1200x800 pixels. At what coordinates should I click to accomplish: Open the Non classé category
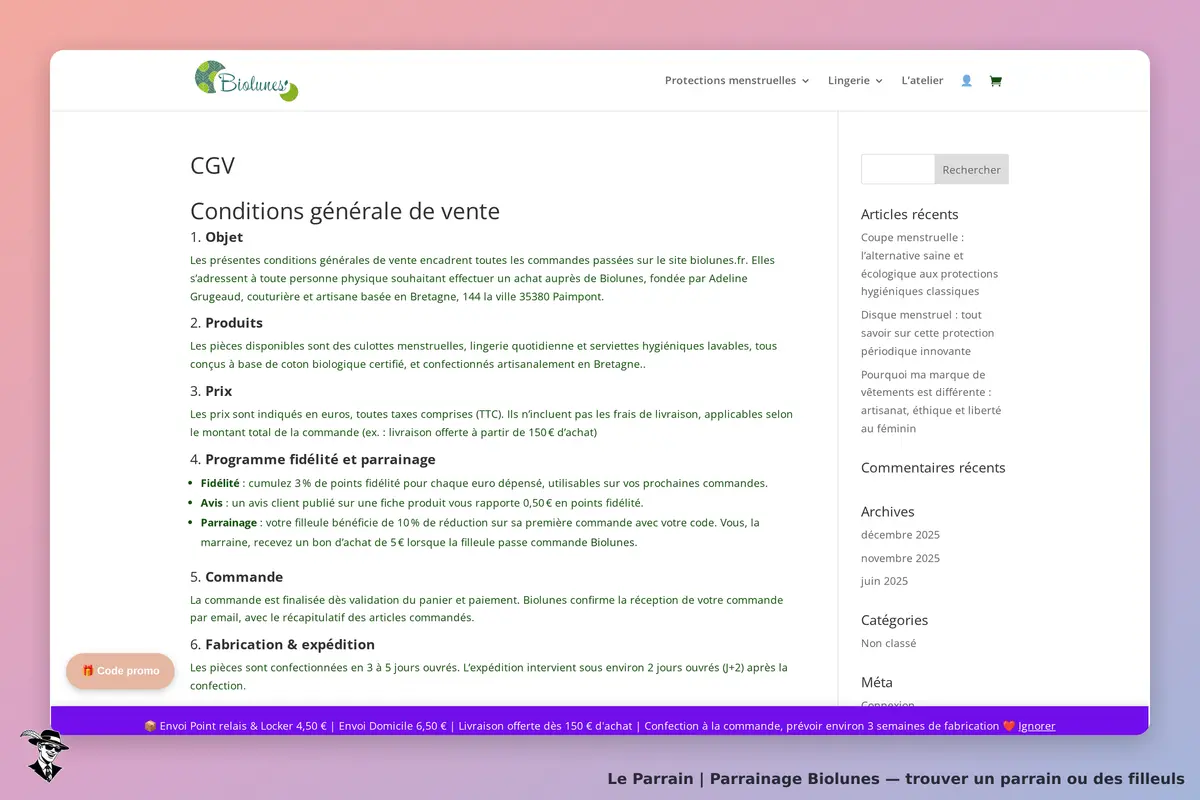888,643
